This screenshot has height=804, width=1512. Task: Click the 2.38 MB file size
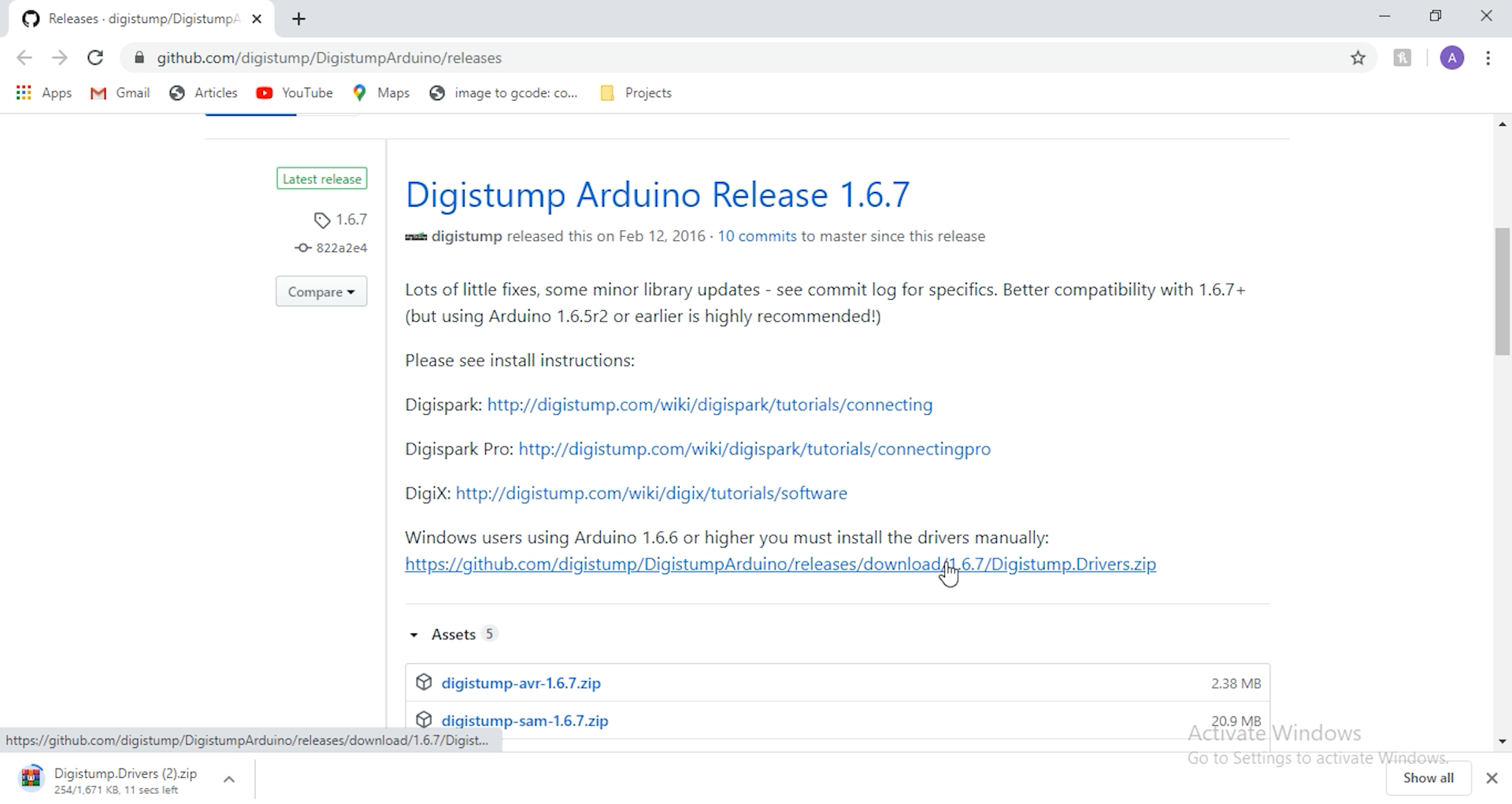pos(1236,684)
